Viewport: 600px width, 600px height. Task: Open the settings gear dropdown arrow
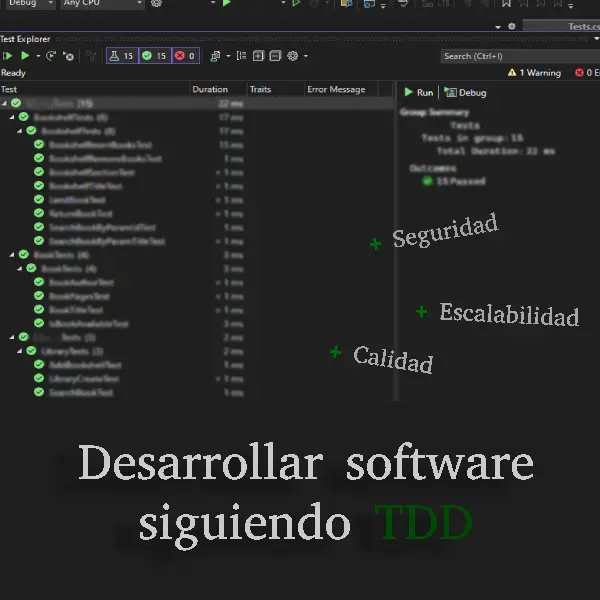[306, 56]
